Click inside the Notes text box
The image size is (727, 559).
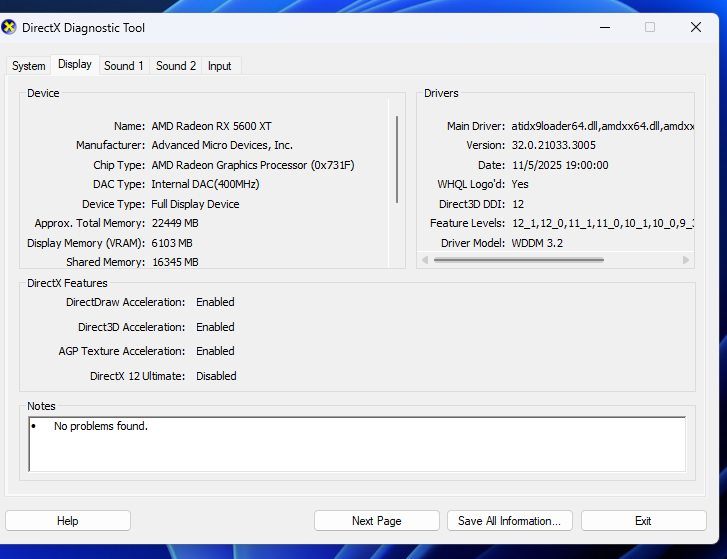coord(357,444)
